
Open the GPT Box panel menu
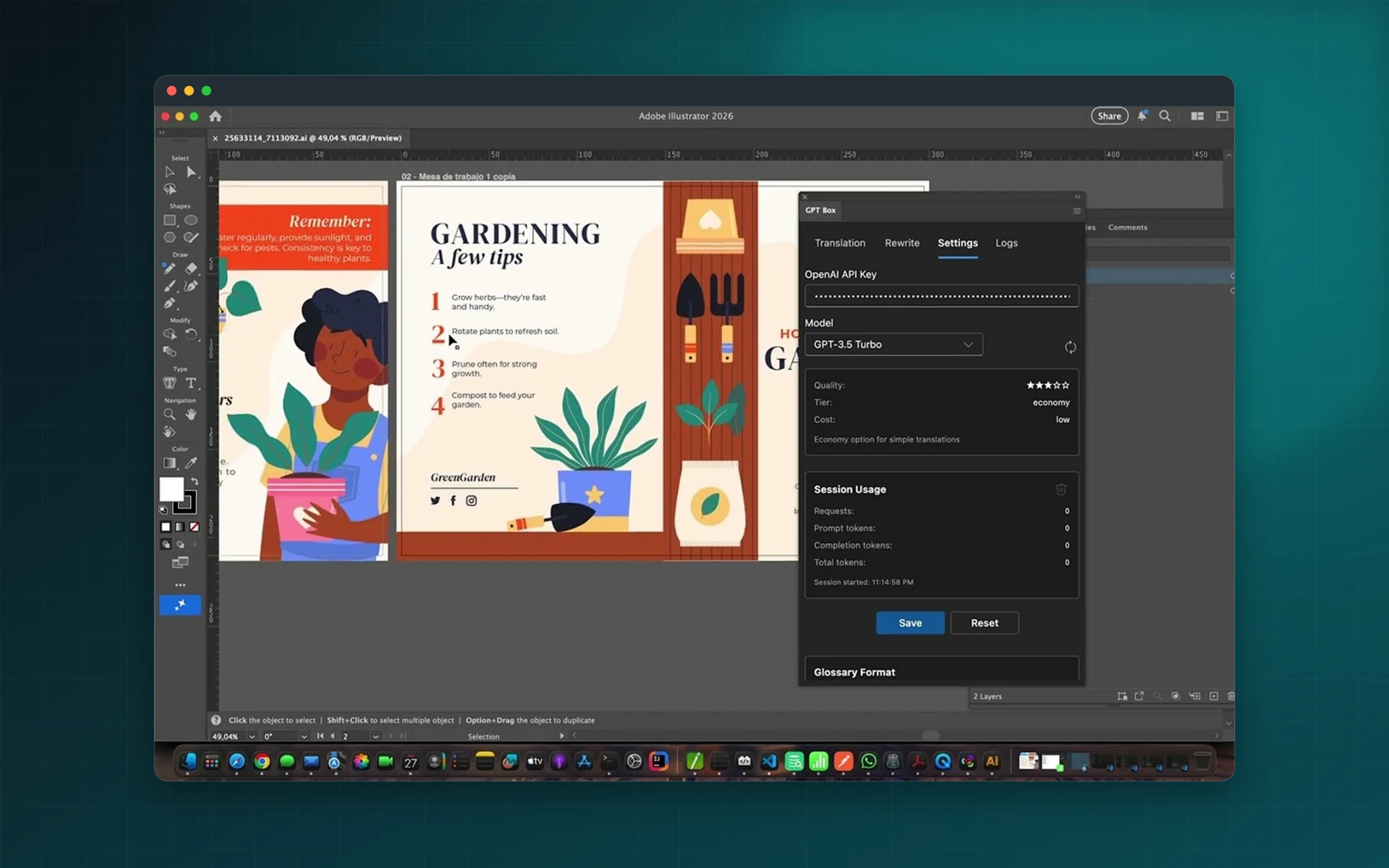1076,211
